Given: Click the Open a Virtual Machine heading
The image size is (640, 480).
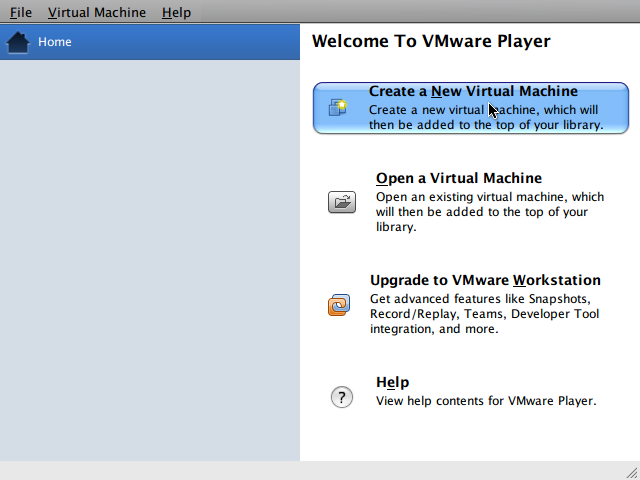Looking at the screenshot, I should tap(459, 178).
